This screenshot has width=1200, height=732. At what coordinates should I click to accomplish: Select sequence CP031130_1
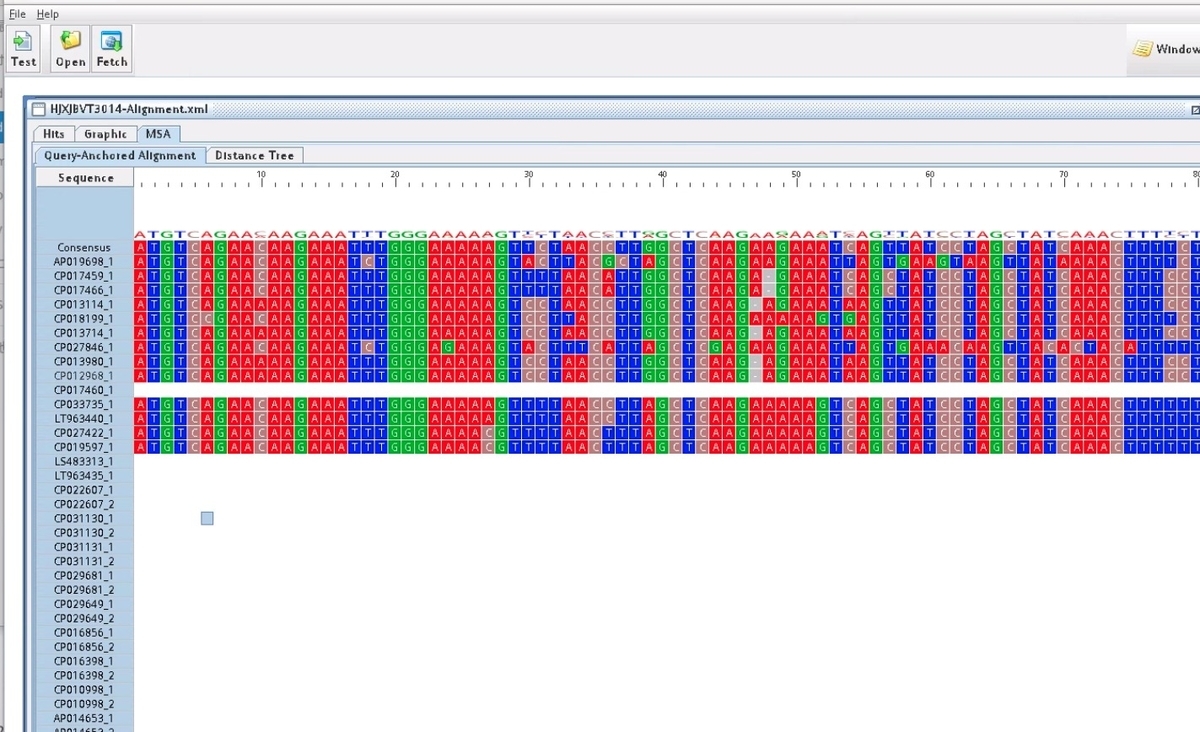point(84,518)
